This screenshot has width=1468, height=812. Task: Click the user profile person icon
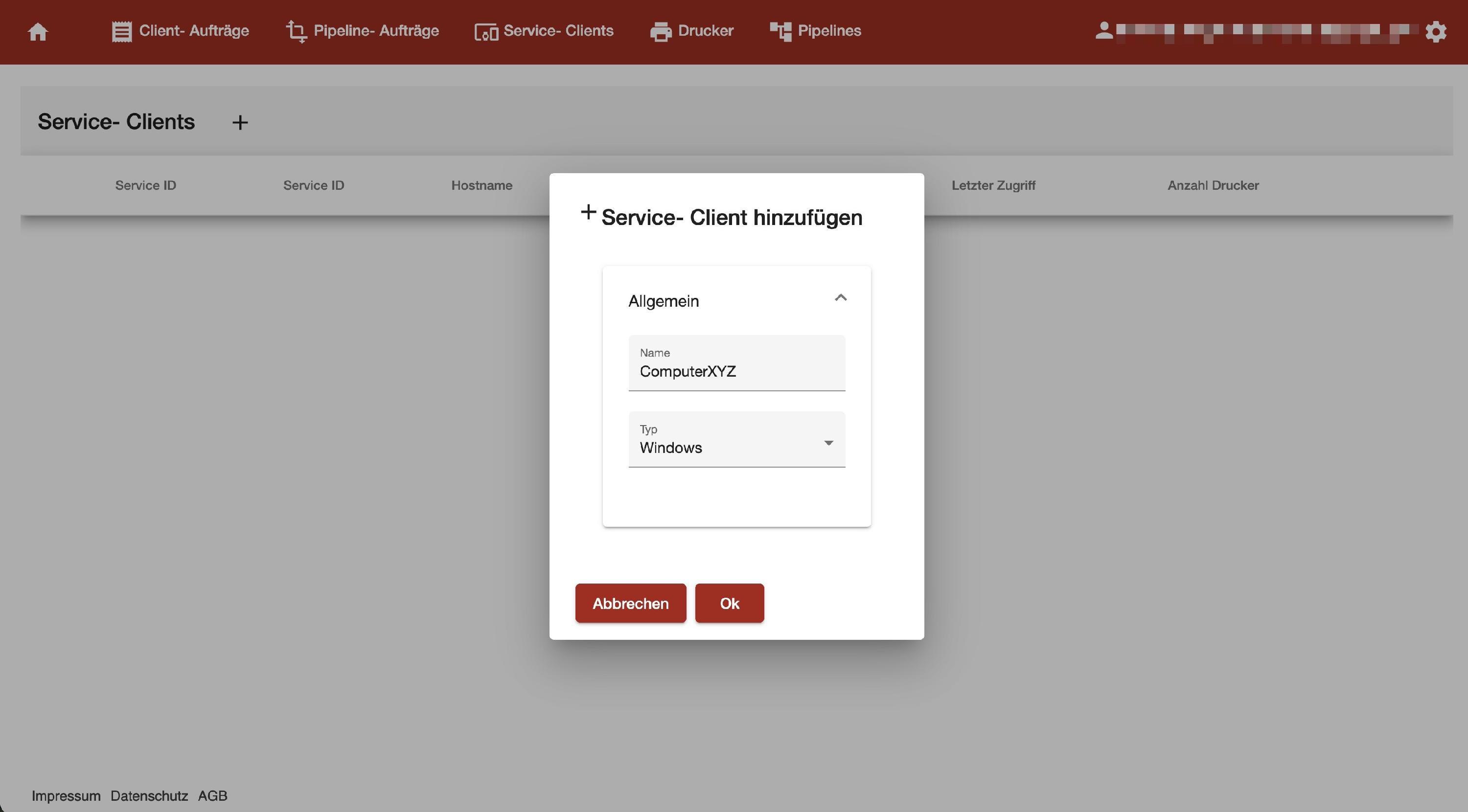tap(1104, 31)
